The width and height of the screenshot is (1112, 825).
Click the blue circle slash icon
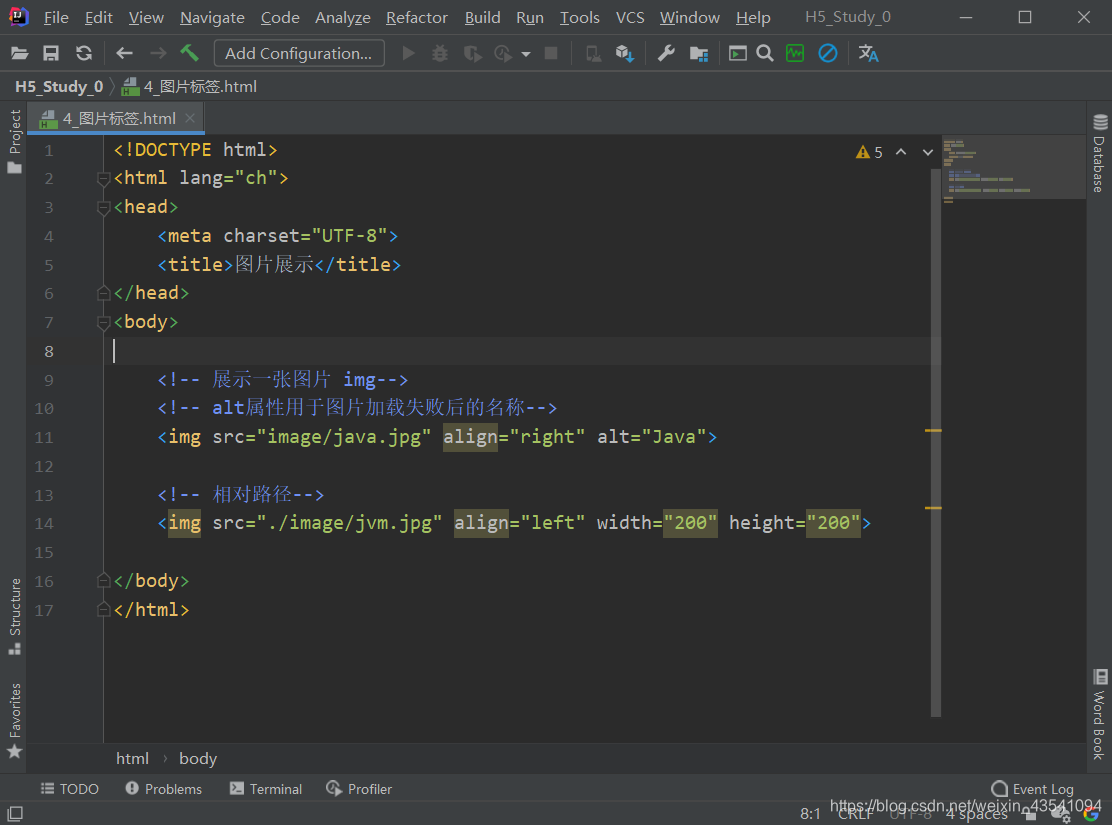(828, 53)
